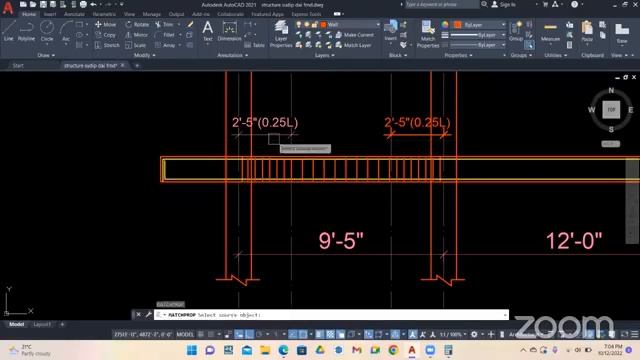Click the Paste clipboard tool

[587, 31]
